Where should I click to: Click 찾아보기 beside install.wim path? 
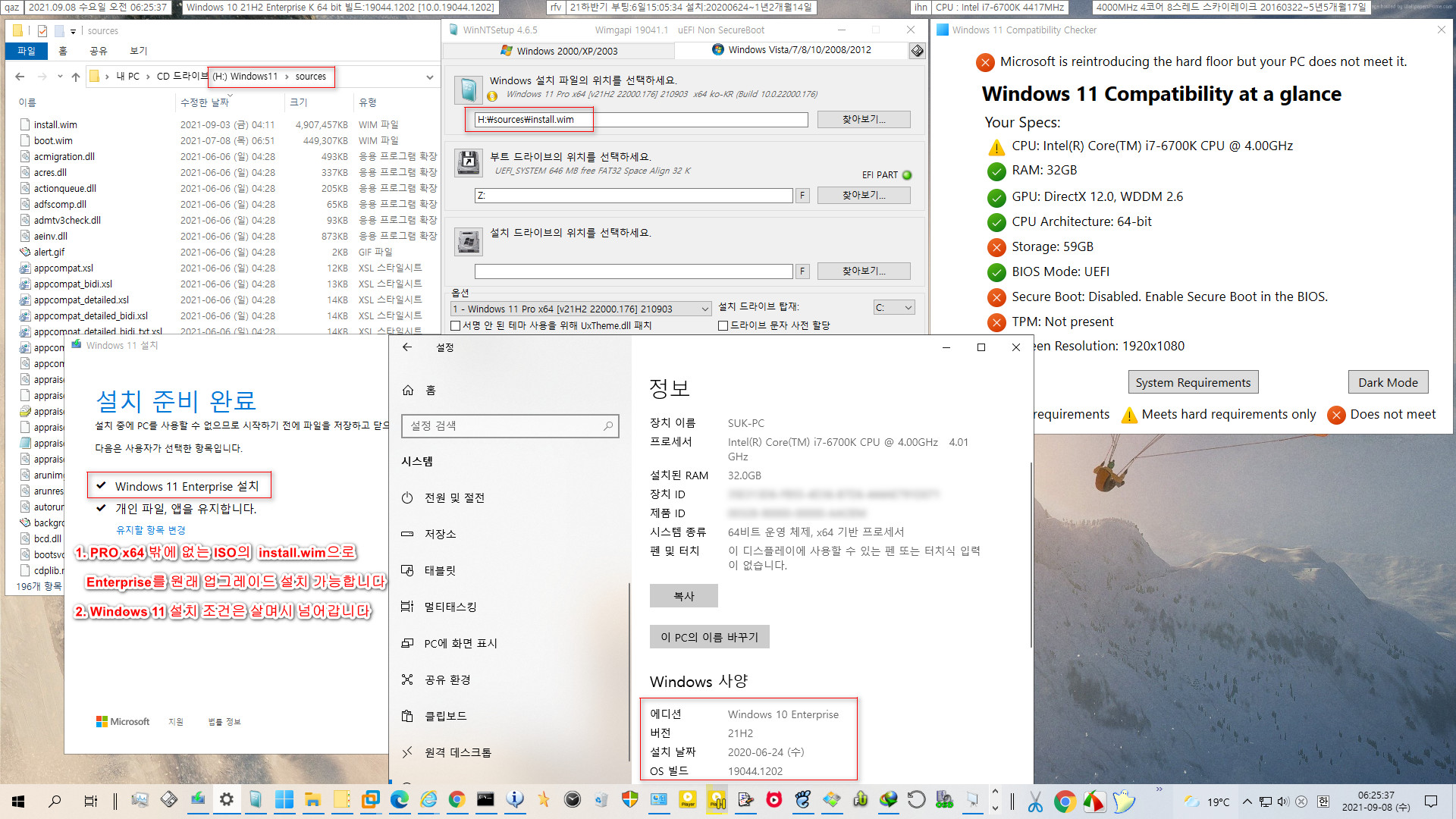[864, 120]
